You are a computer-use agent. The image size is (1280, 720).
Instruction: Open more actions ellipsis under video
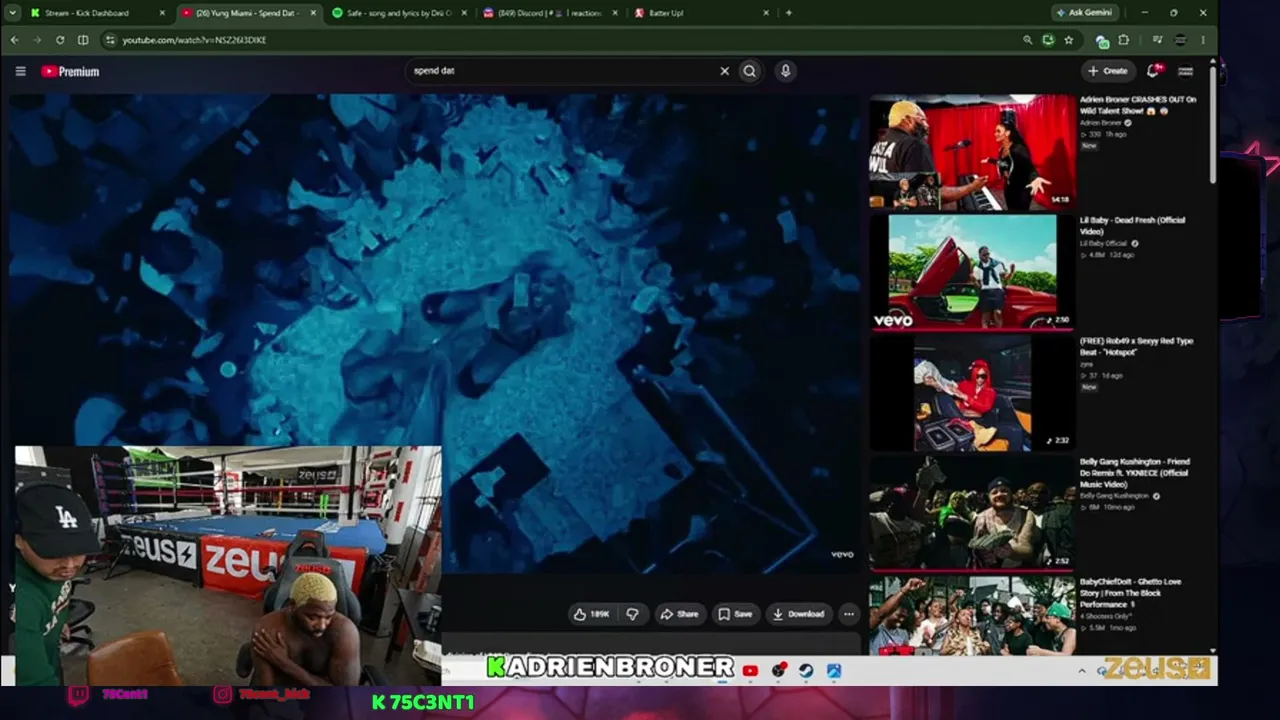[848, 614]
